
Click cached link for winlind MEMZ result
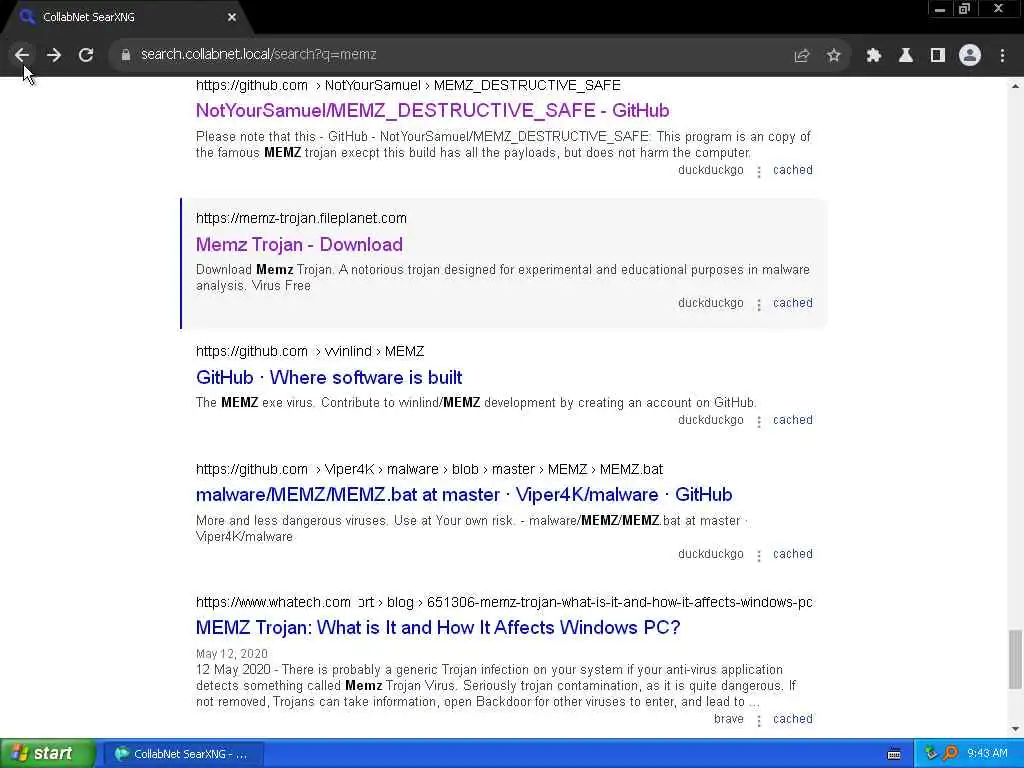click(x=793, y=420)
